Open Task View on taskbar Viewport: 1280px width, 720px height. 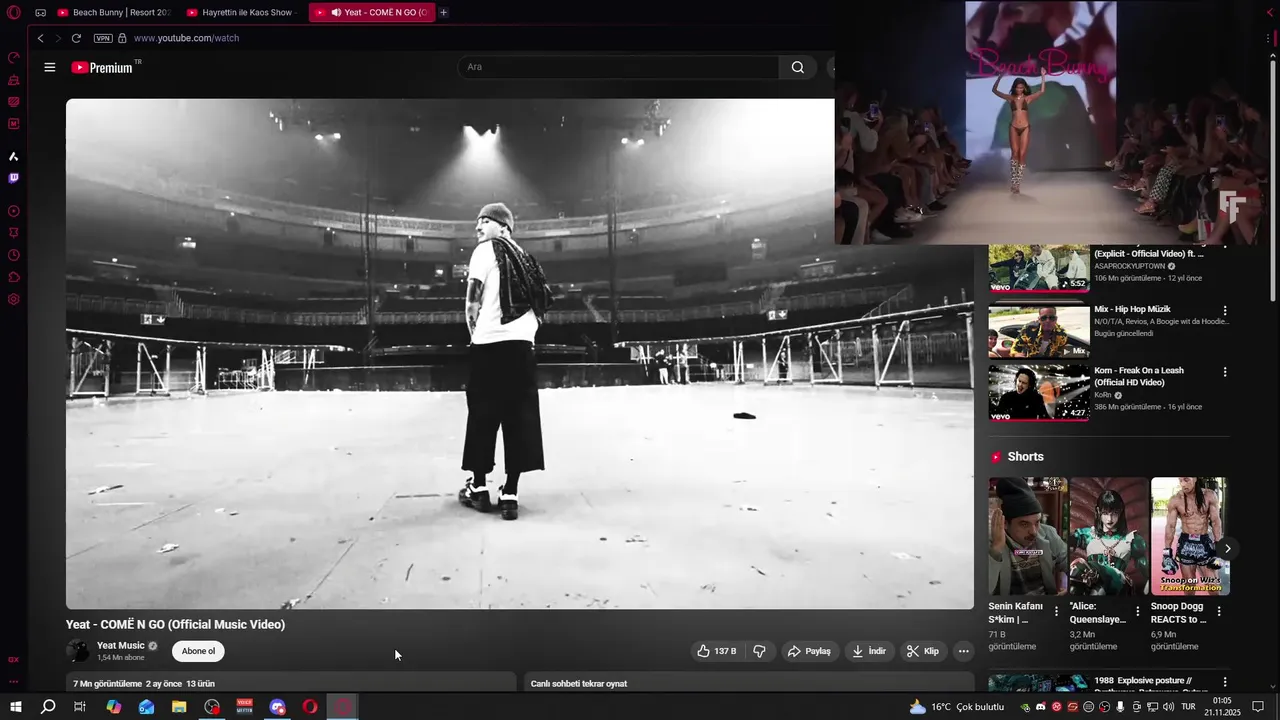[80, 707]
